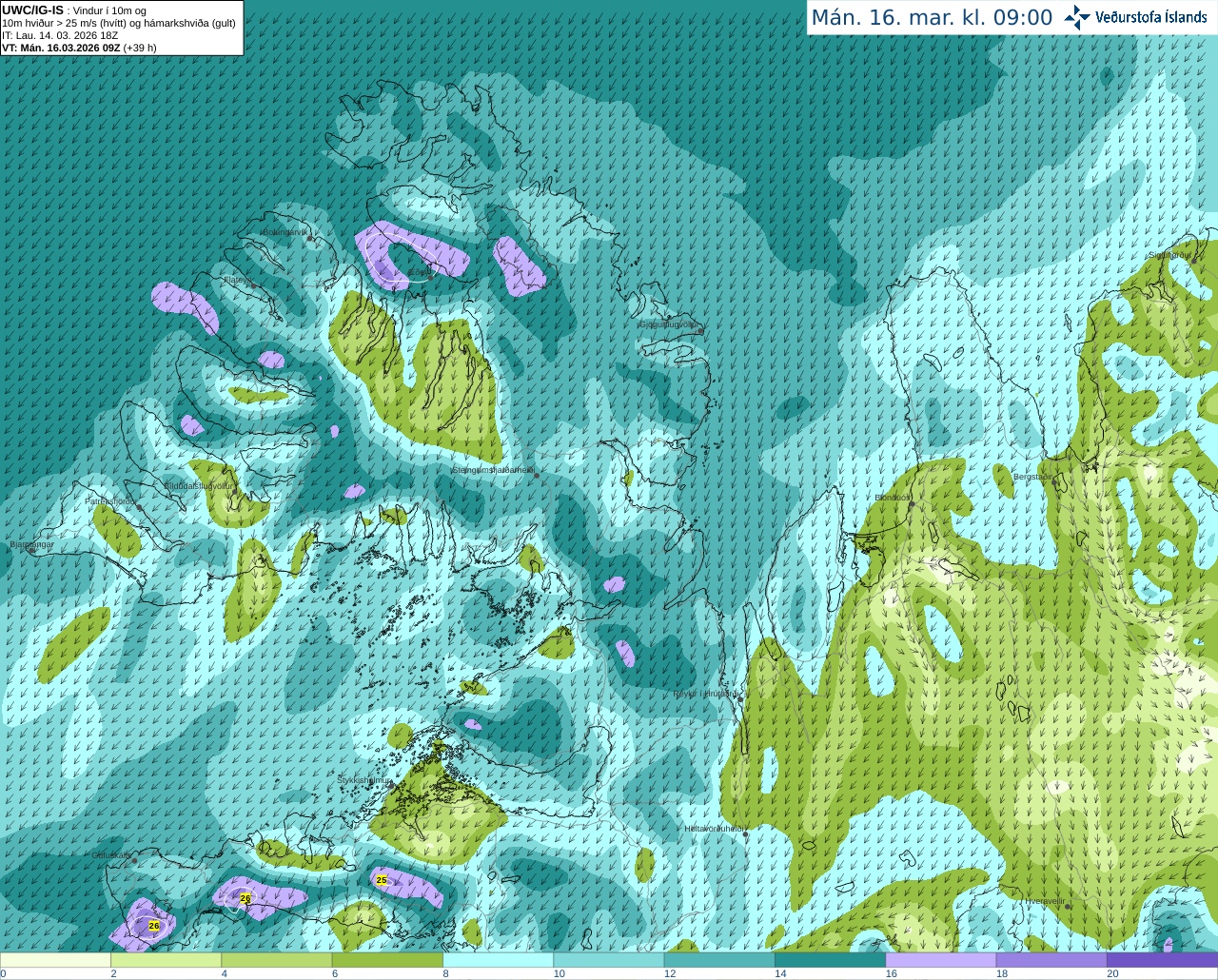The image size is (1218, 980).
Task: Click the Bergstaðir station label
Action: point(1033,477)
